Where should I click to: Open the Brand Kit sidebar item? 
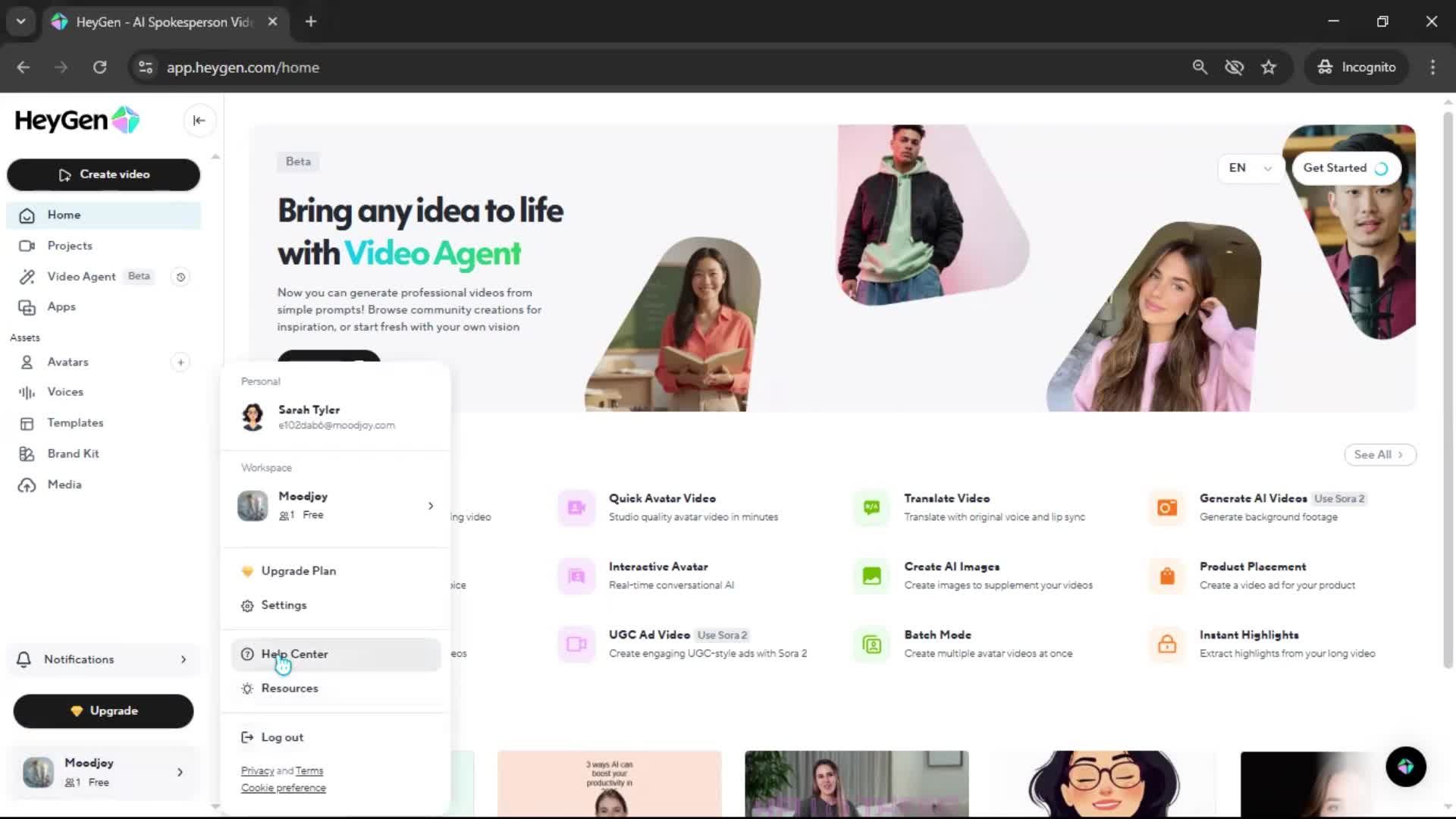pyautogui.click(x=73, y=453)
